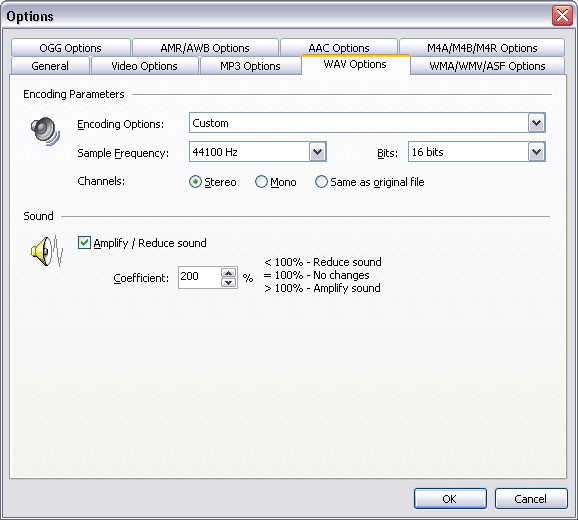The width and height of the screenshot is (578, 520).
Task: Switch to OGG Options tab
Action: click(70, 48)
